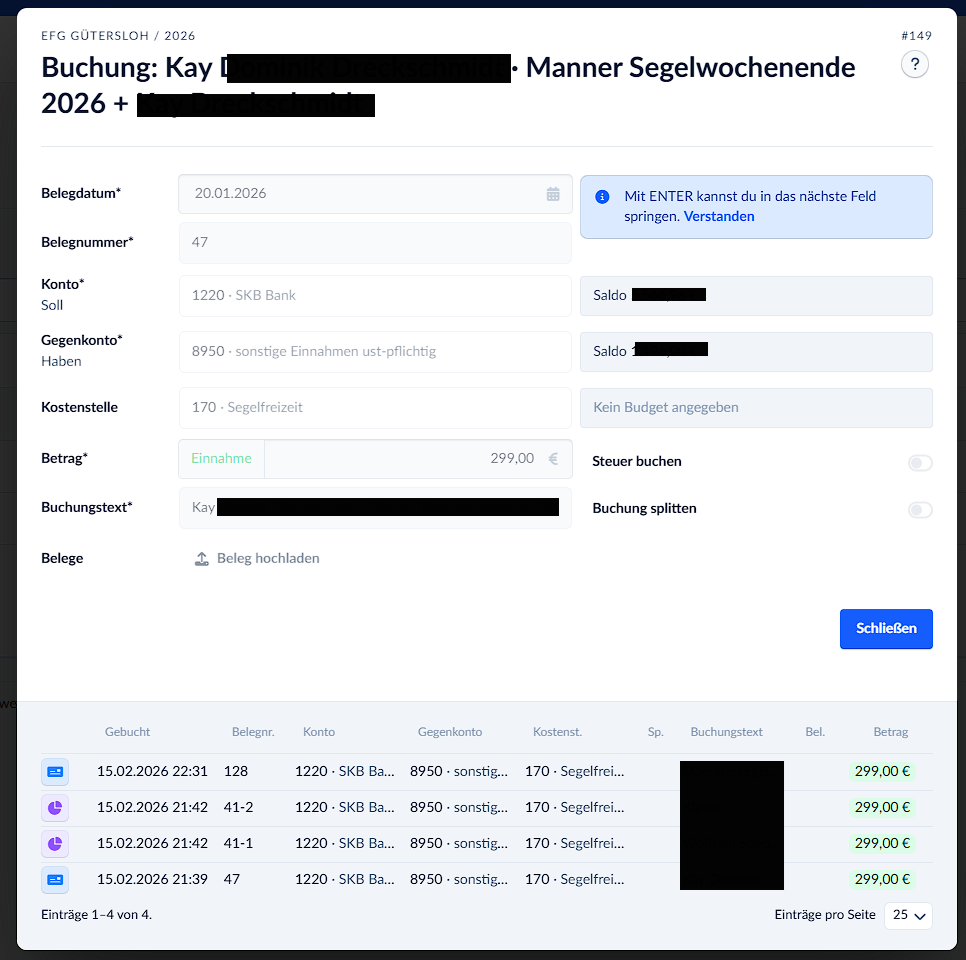Open Einträge pro Seite dropdown
The height and width of the screenshot is (960, 966).
click(908, 915)
